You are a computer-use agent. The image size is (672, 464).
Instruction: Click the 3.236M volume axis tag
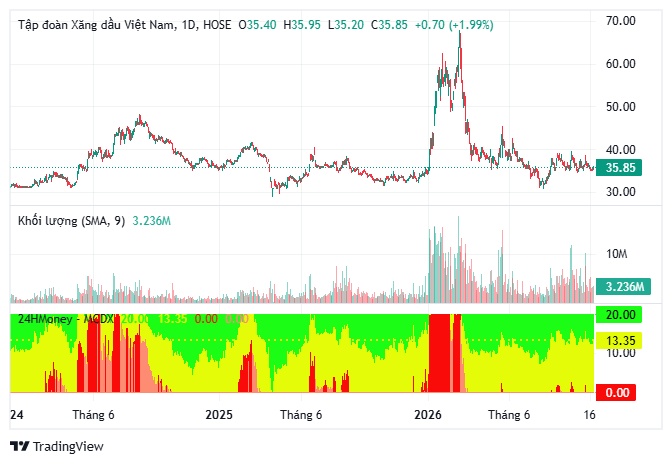coord(624,286)
